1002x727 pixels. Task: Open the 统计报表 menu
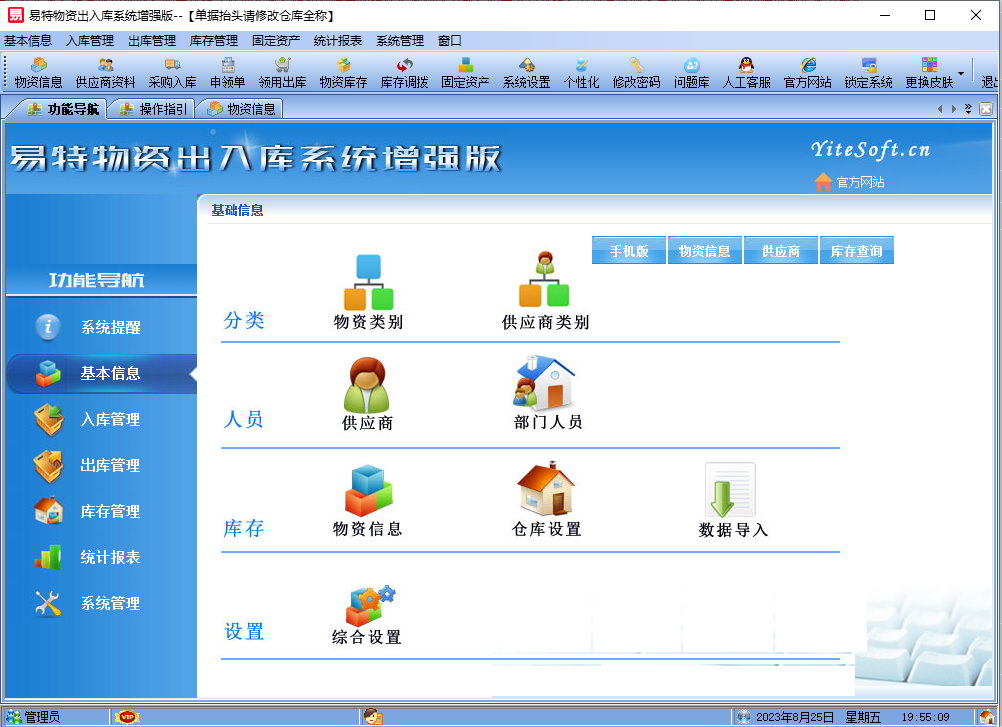pos(338,41)
